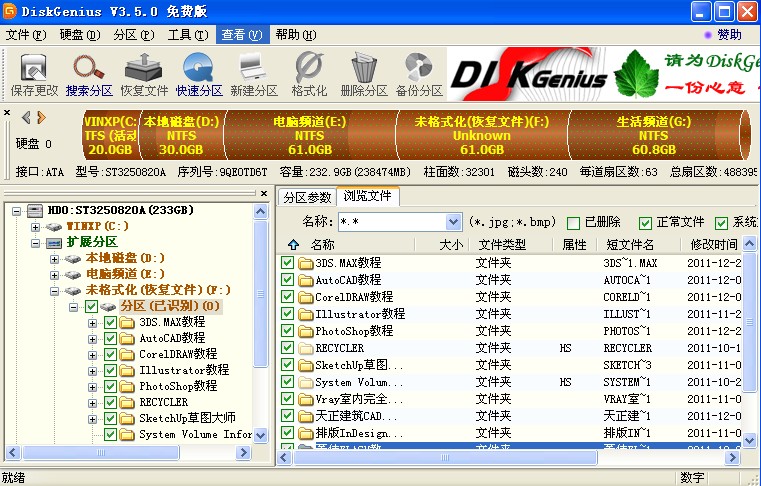
Task: Launch 快速分区 quick partition tool
Action: [199, 75]
